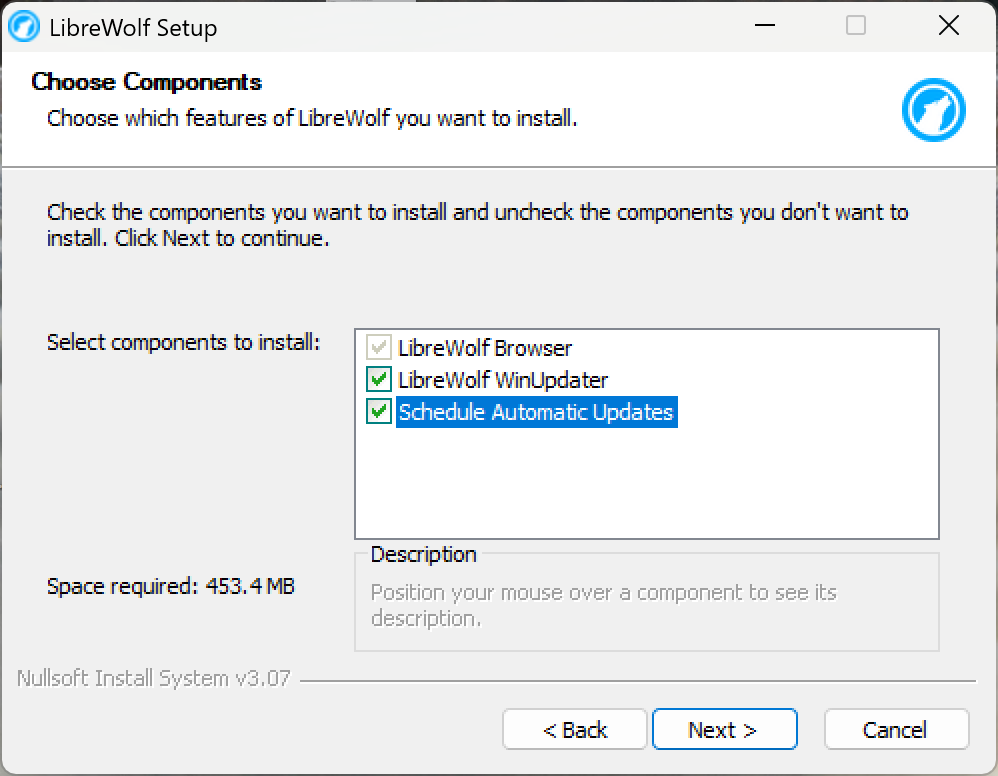Click the greyed LibreWolf Browser checkbox

[x=379, y=348]
